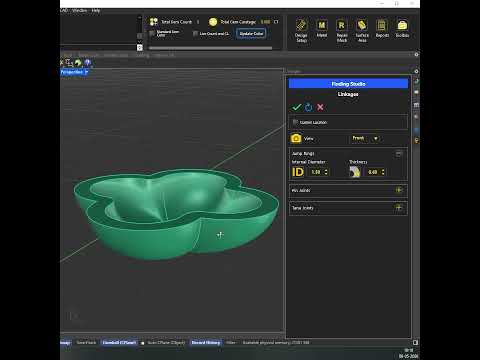Click the yellow ID internal diameter icon
This screenshot has width=480, height=360.
click(x=298, y=172)
